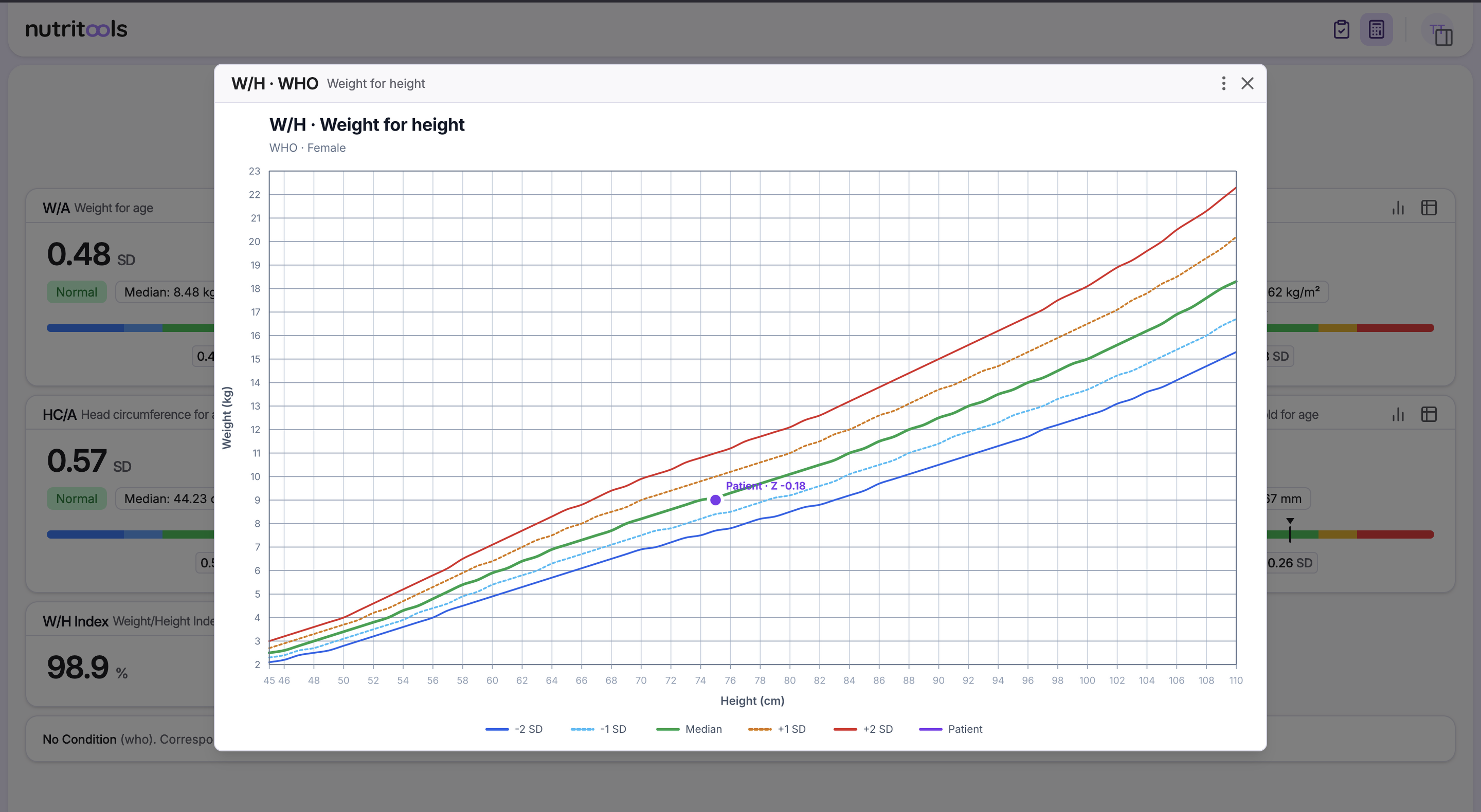Select the purple patient data point on chart

click(x=715, y=500)
